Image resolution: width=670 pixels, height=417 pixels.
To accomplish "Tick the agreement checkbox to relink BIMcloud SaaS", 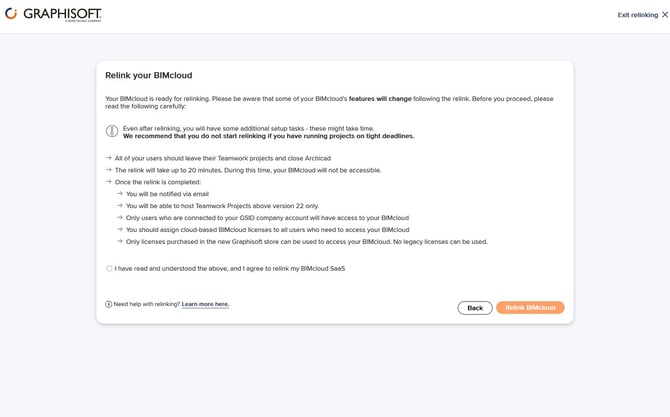I will (109, 268).
